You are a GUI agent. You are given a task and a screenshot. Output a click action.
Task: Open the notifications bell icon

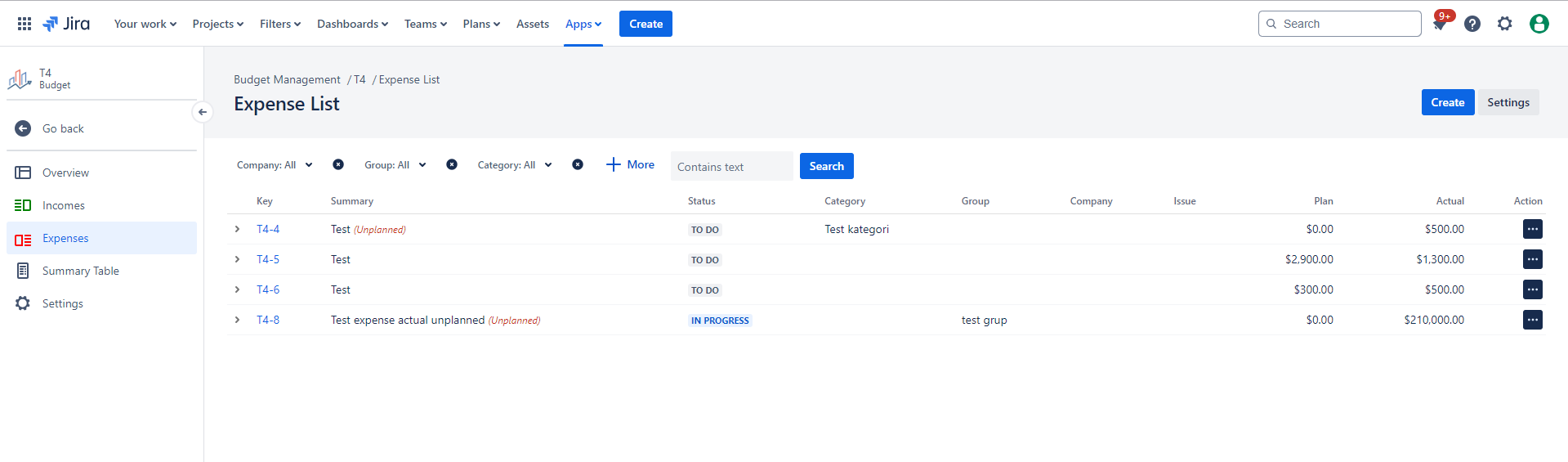[1440, 24]
